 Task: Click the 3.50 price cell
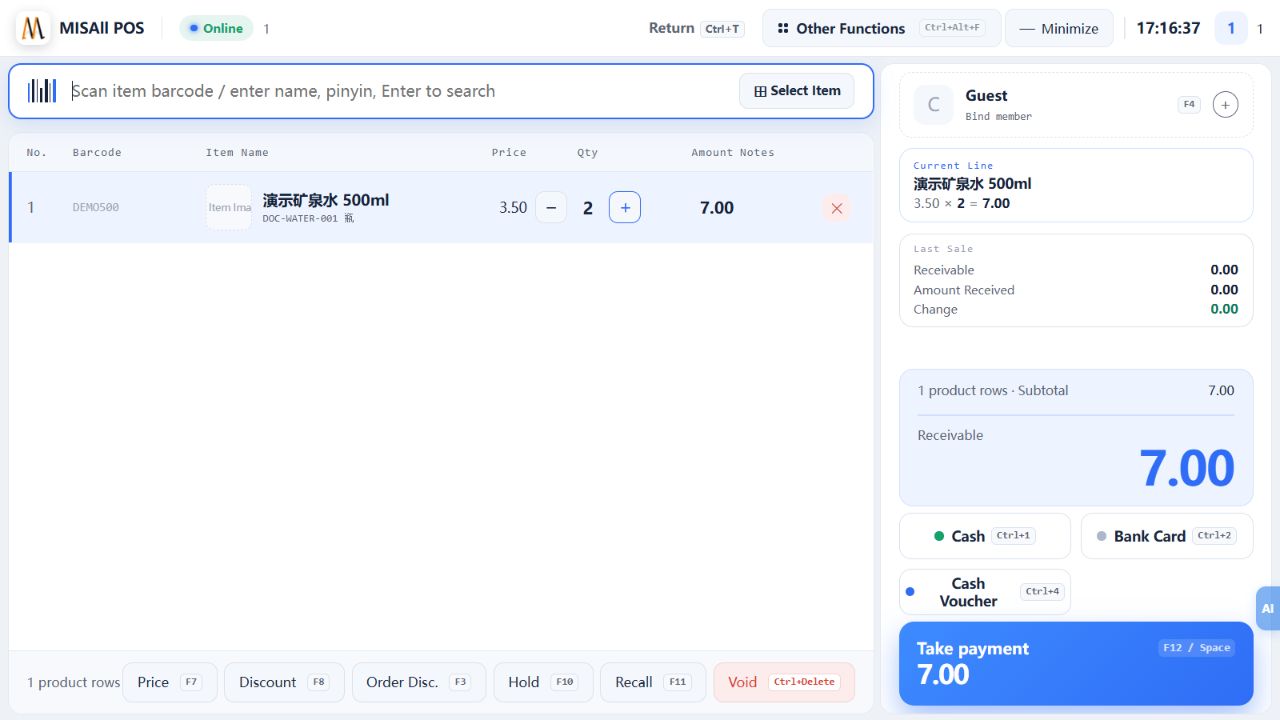pos(513,208)
